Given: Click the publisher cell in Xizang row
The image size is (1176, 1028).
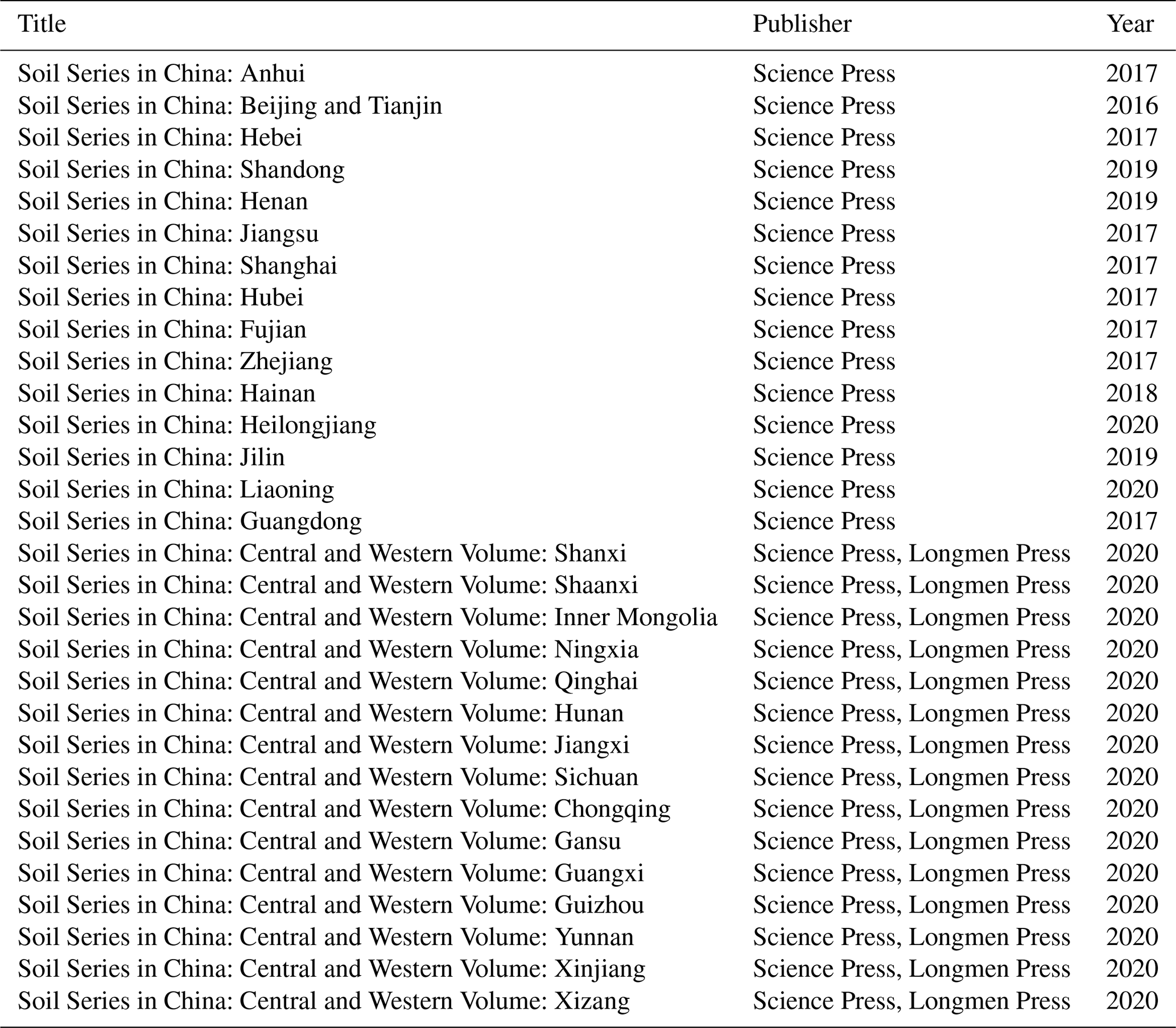Looking at the screenshot, I should (x=911, y=1001).
